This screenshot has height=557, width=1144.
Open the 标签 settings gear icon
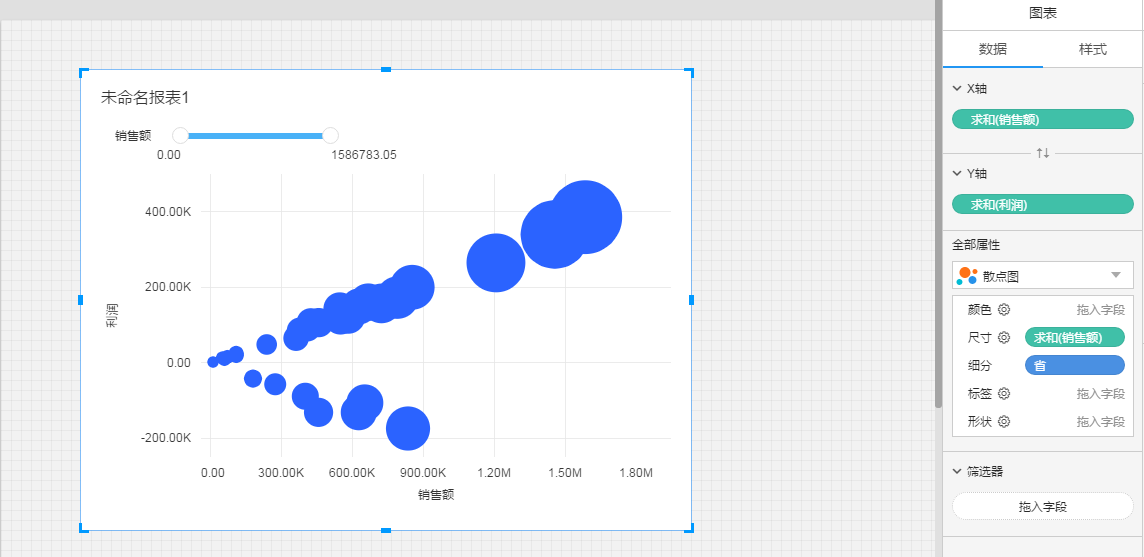point(1004,393)
